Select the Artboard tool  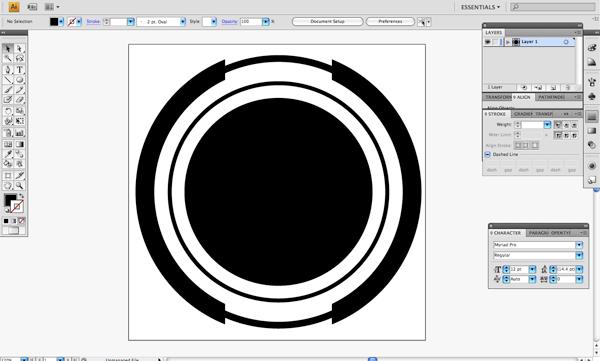8,176
